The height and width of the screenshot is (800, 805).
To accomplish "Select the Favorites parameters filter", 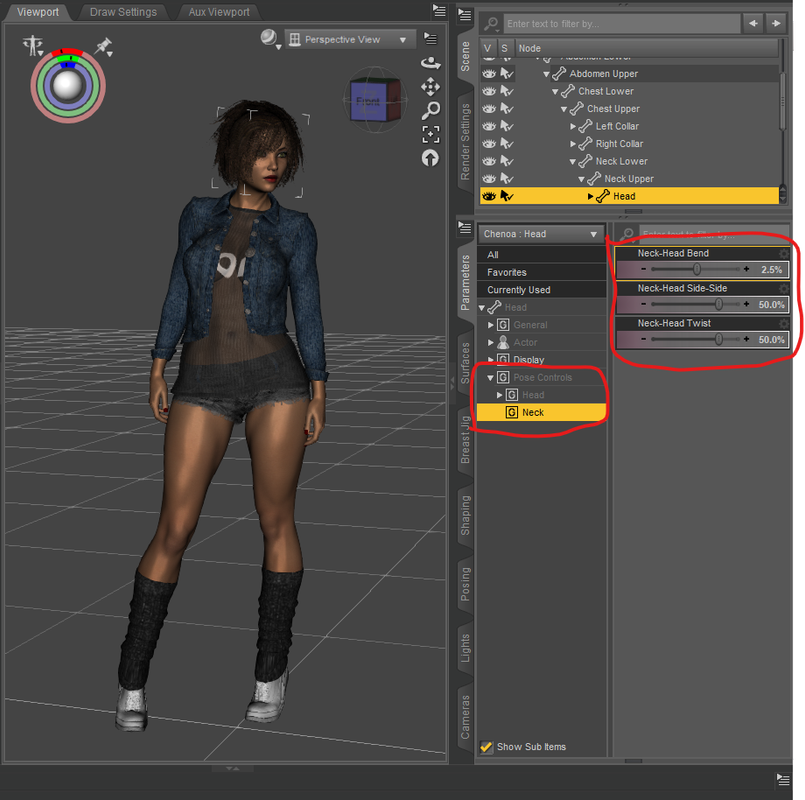I will click(x=542, y=272).
